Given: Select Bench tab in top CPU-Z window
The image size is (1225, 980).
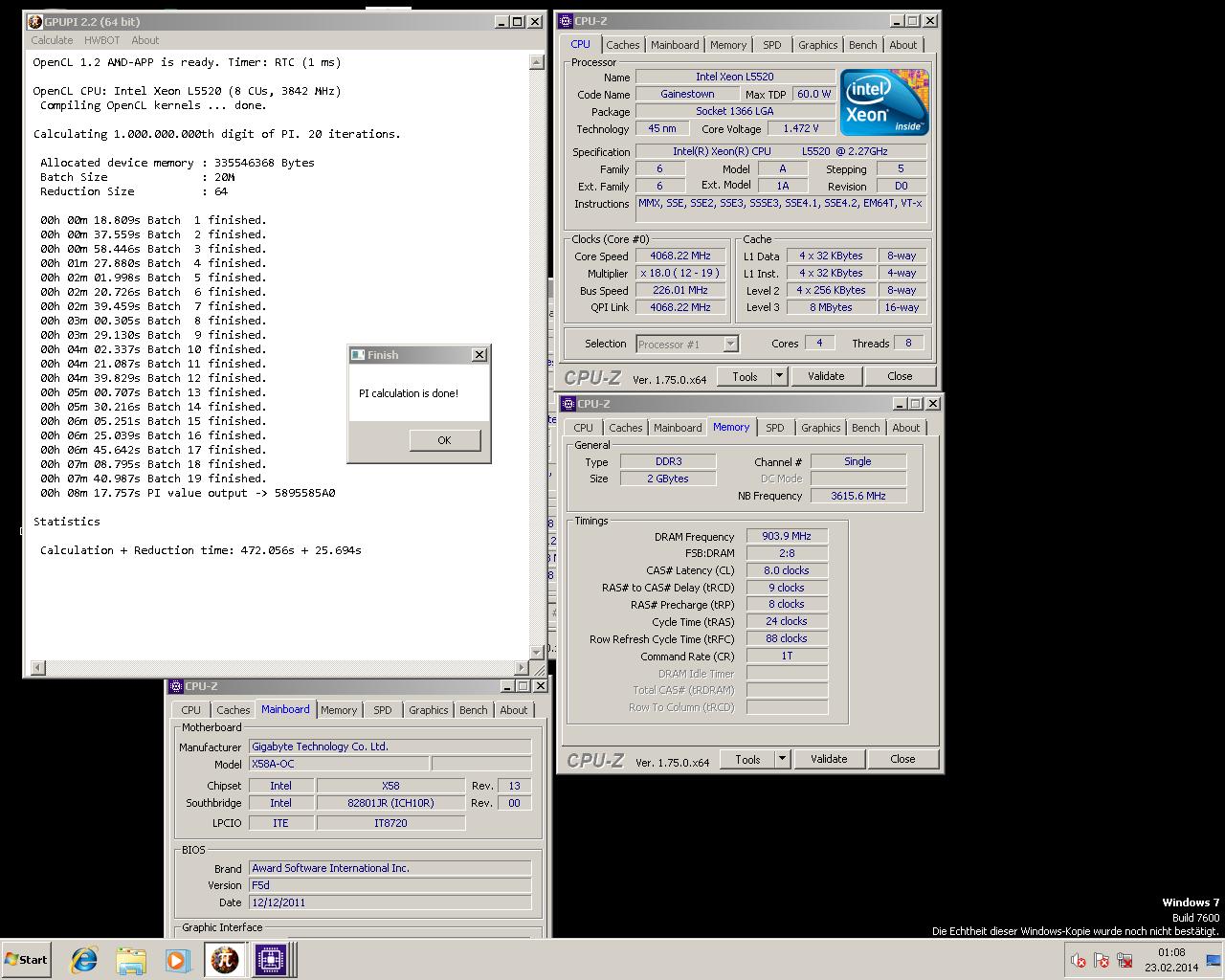Looking at the screenshot, I should [862, 45].
